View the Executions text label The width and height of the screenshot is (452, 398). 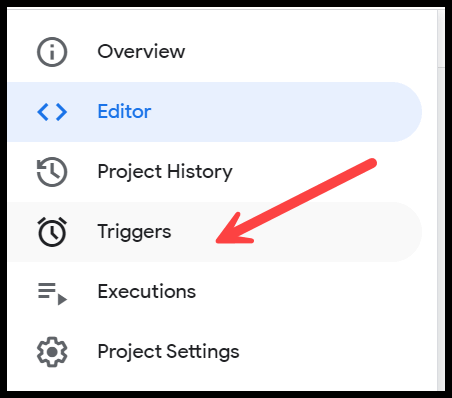(146, 291)
